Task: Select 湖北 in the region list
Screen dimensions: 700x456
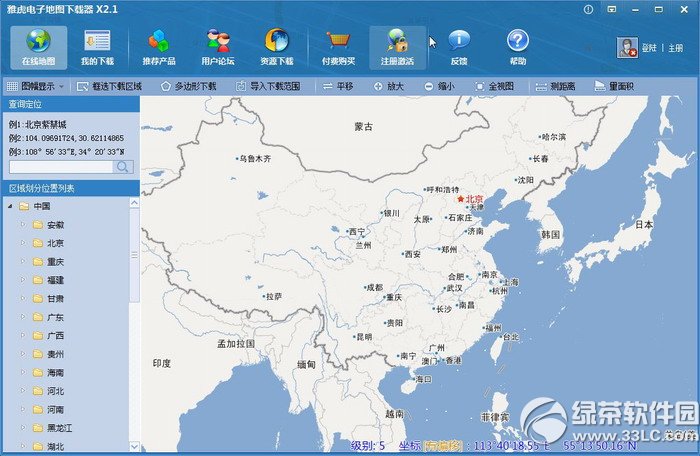Action: [x=55, y=446]
